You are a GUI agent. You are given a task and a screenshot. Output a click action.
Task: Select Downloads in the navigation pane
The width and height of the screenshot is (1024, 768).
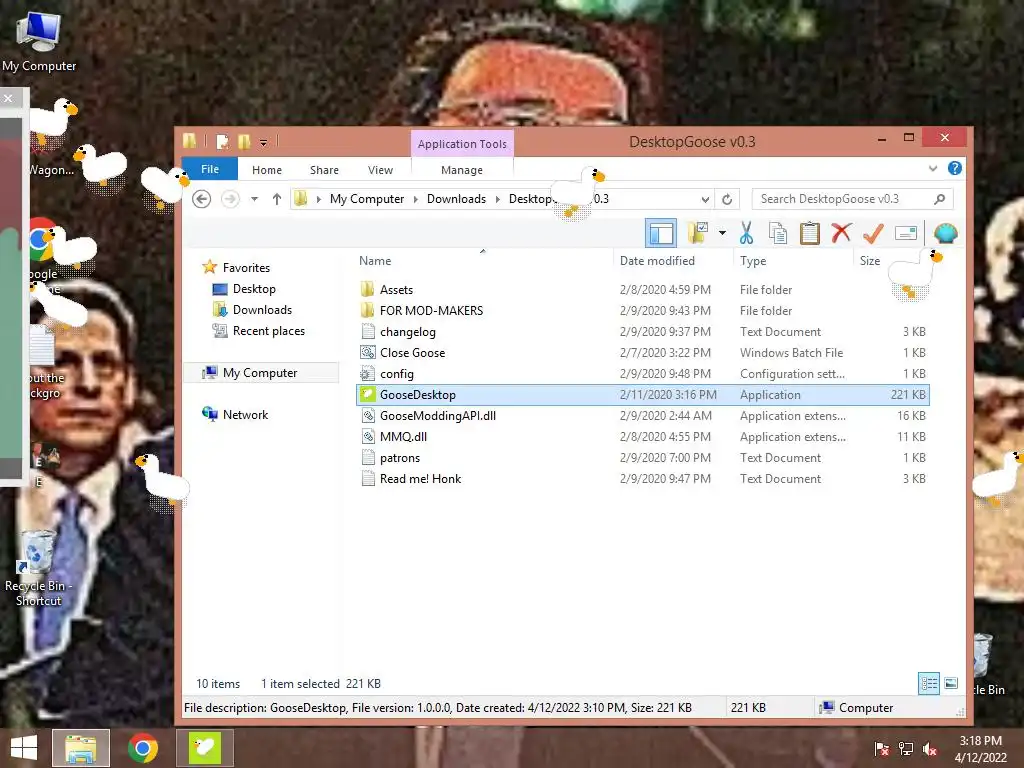[x=262, y=310]
